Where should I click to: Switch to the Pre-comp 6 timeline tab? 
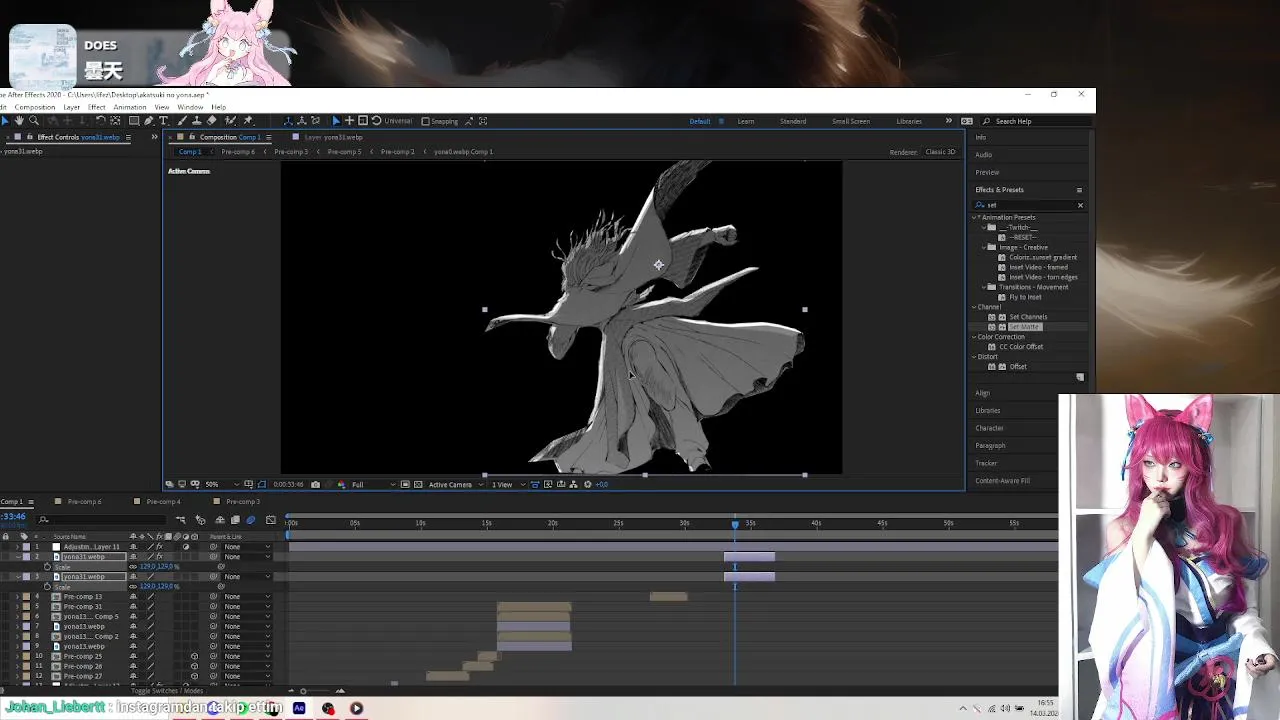[85, 501]
